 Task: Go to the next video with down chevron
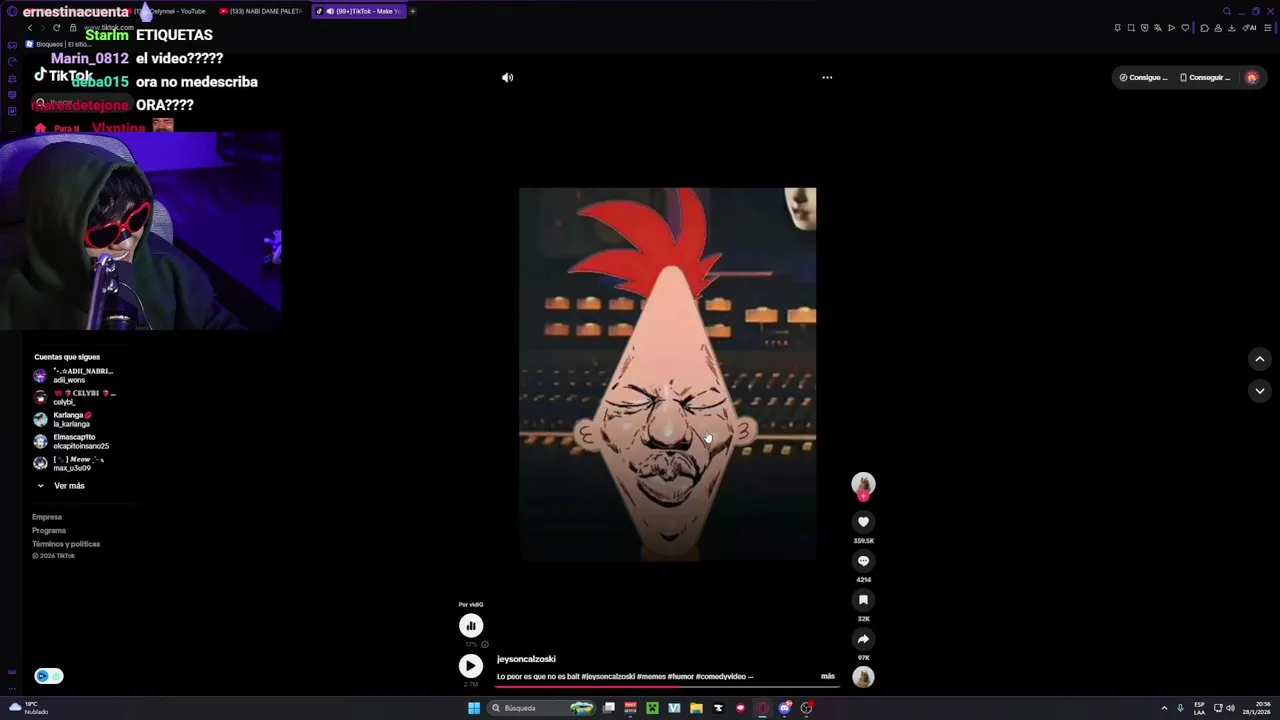coord(1260,391)
